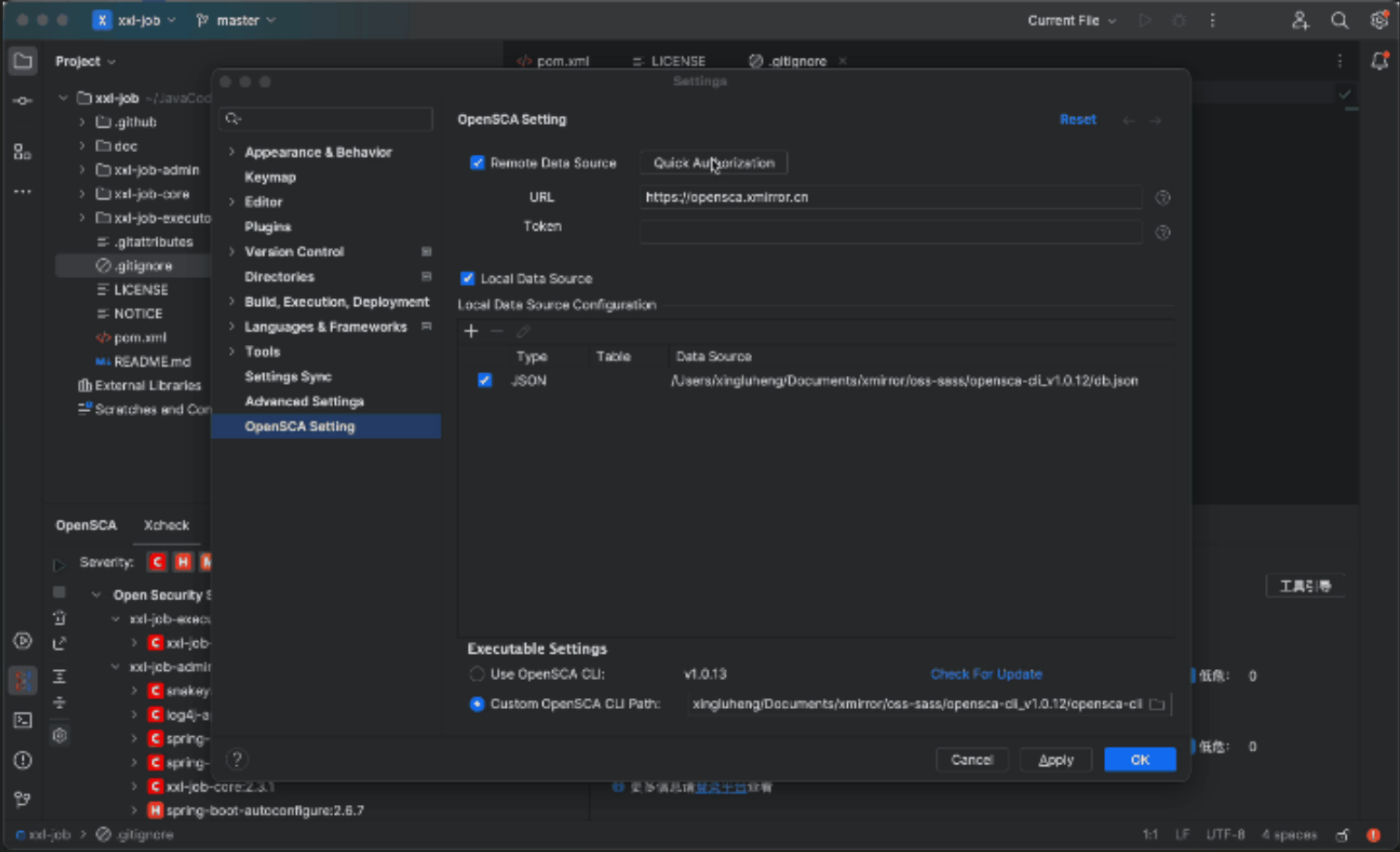Open the Terminal tool window icon

(23, 720)
